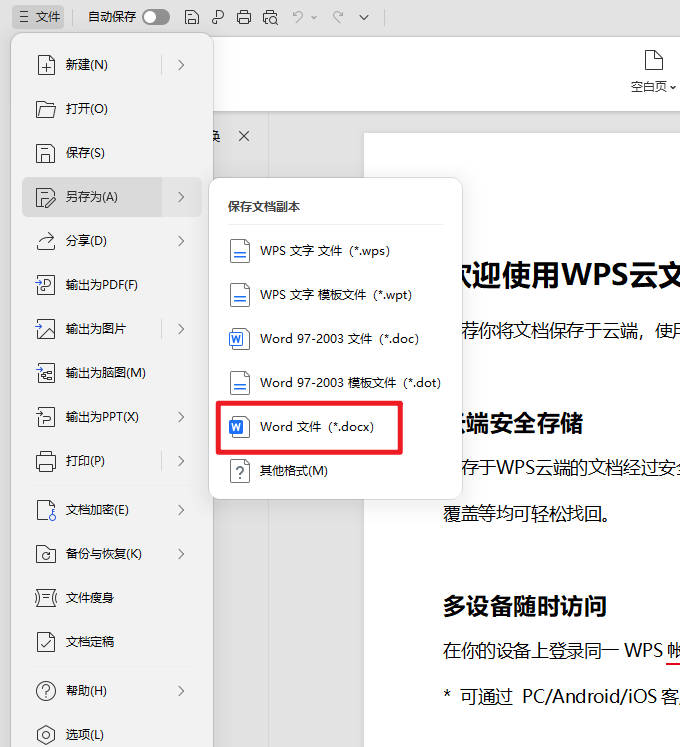Expand the 文档加密(E) submenu arrow
Screen dimensions: 680x747
coord(181,510)
